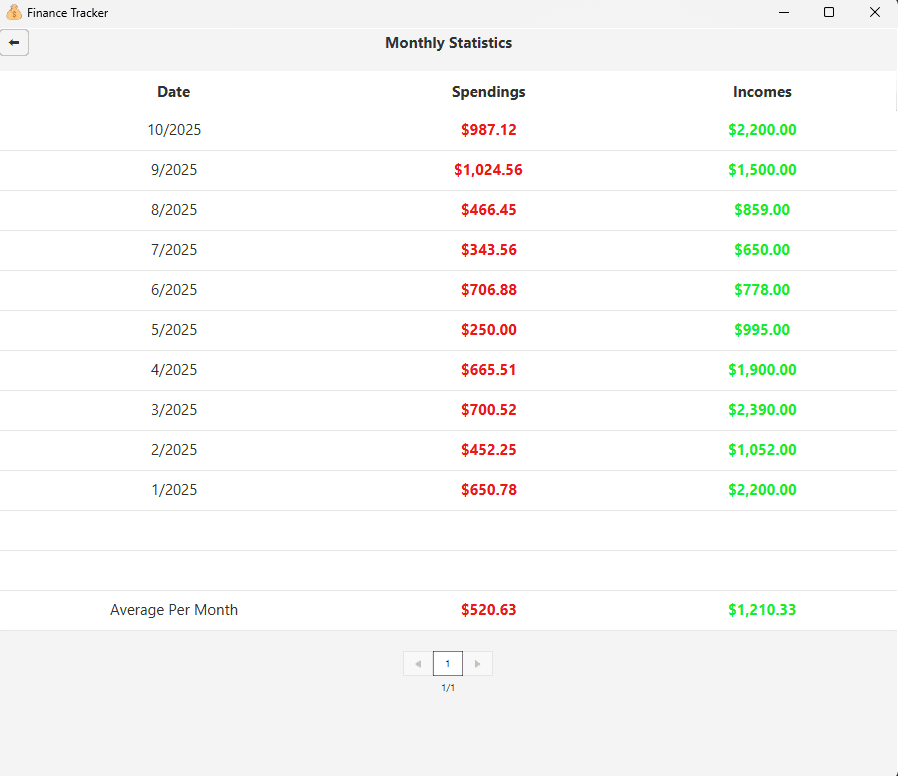Click the Incomes column header

click(x=762, y=92)
